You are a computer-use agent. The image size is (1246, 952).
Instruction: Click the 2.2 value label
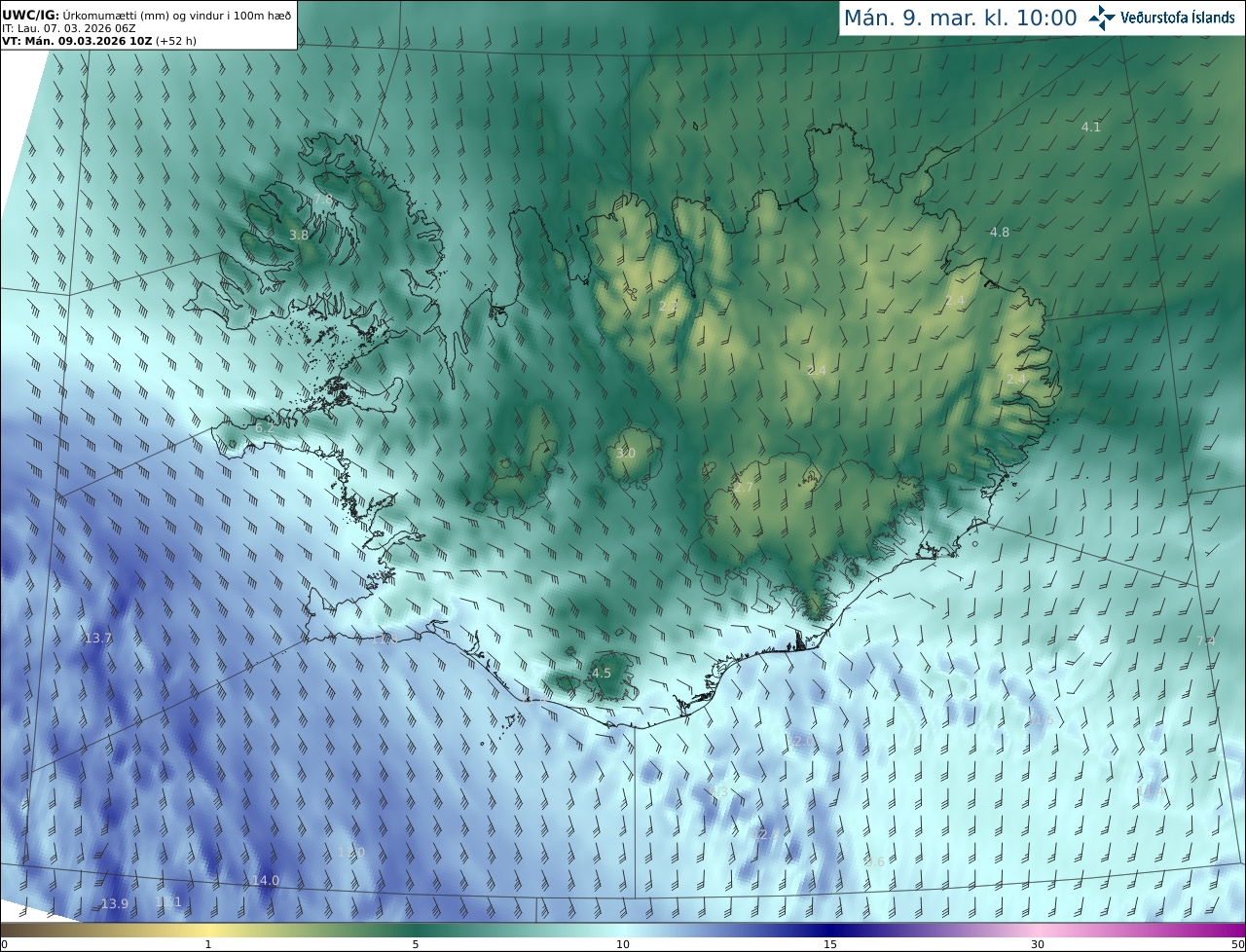(x=669, y=307)
